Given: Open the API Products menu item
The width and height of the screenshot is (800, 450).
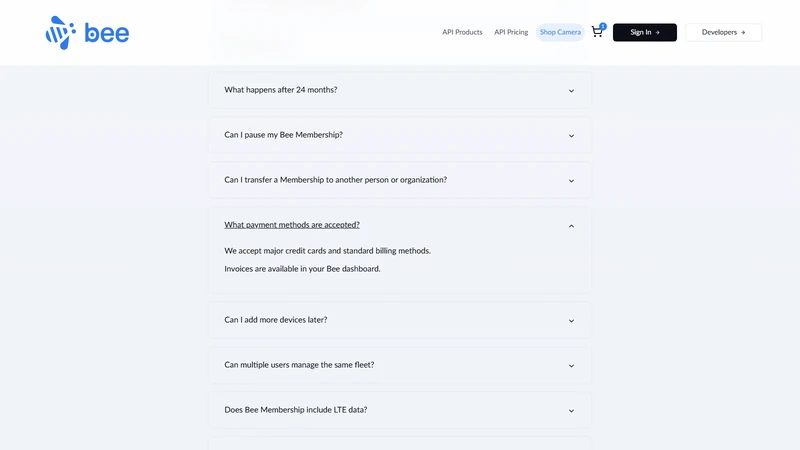Looking at the screenshot, I should pos(462,32).
